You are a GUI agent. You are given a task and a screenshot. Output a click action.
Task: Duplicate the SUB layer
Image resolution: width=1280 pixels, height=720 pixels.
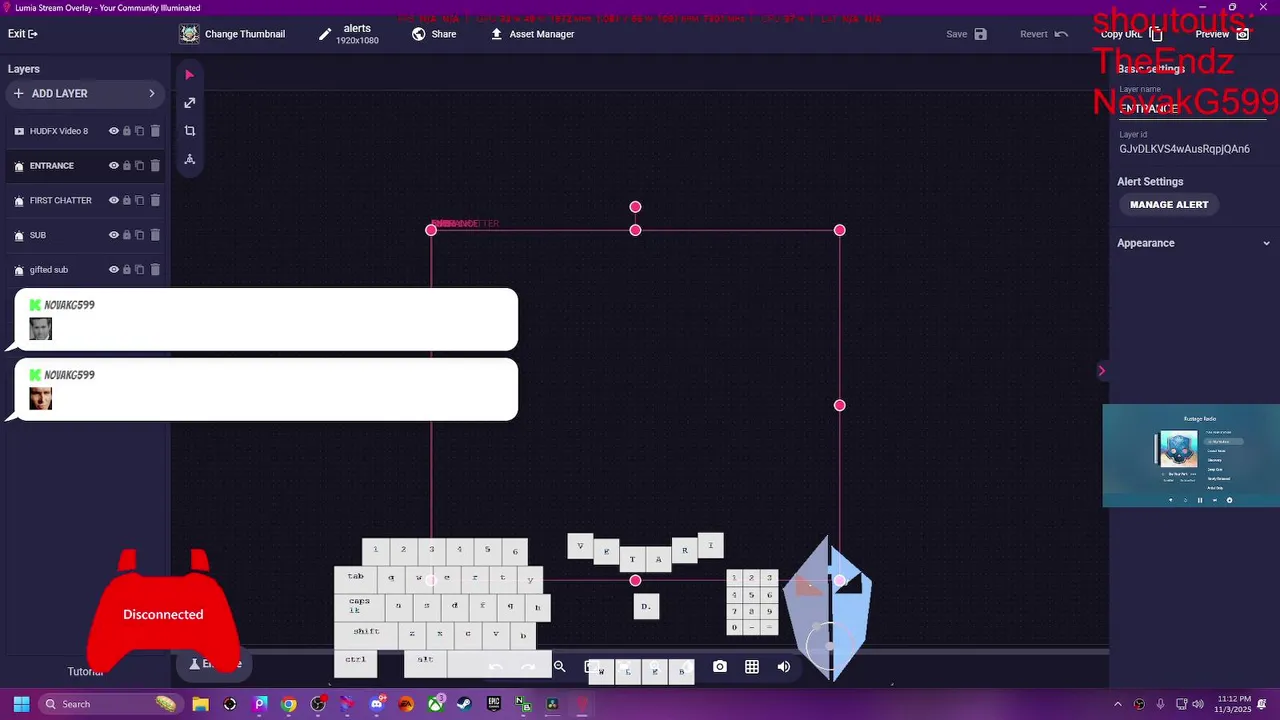[x=140, y=235]
